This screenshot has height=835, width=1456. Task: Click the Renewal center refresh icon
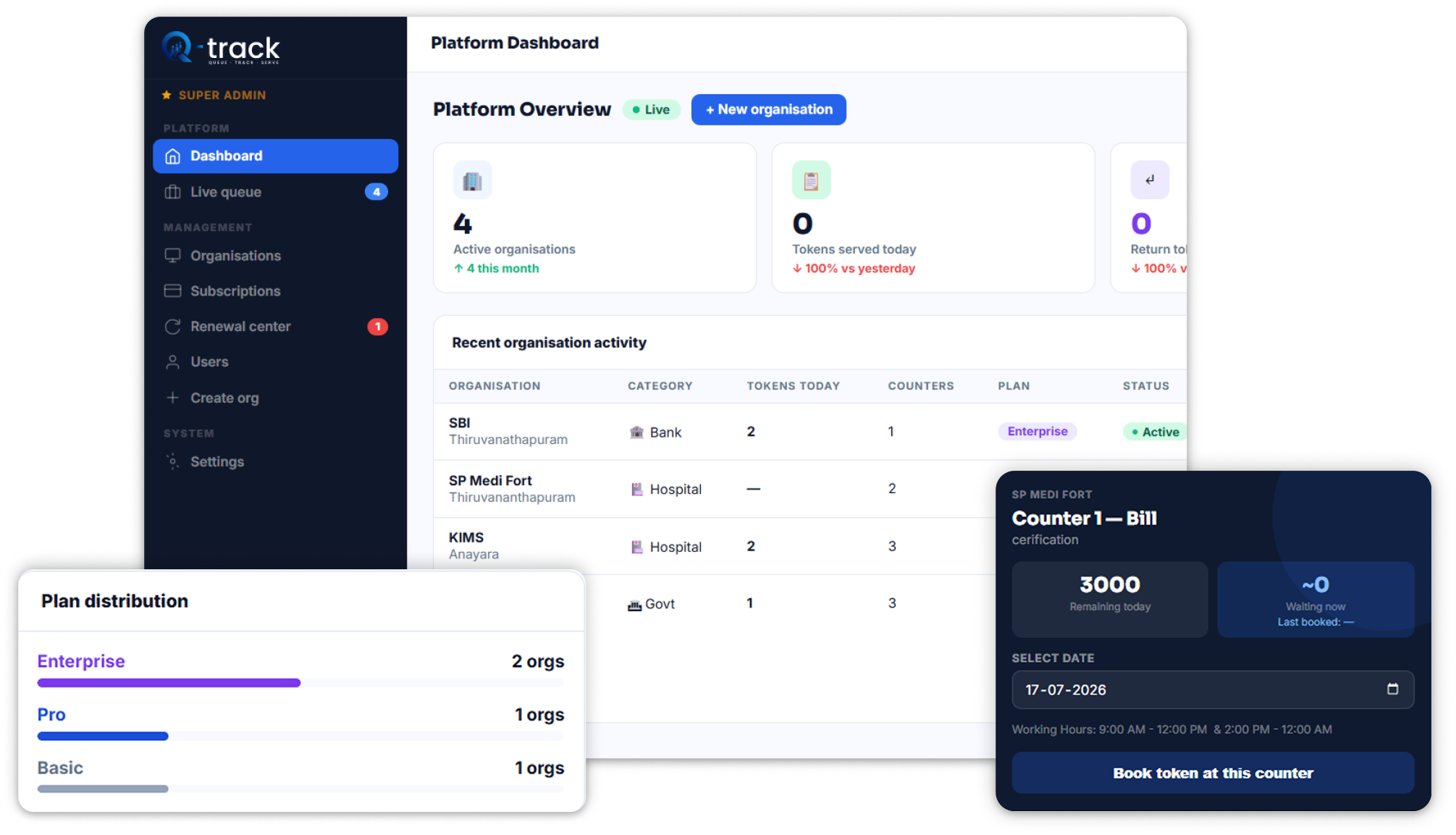(172, 327)
